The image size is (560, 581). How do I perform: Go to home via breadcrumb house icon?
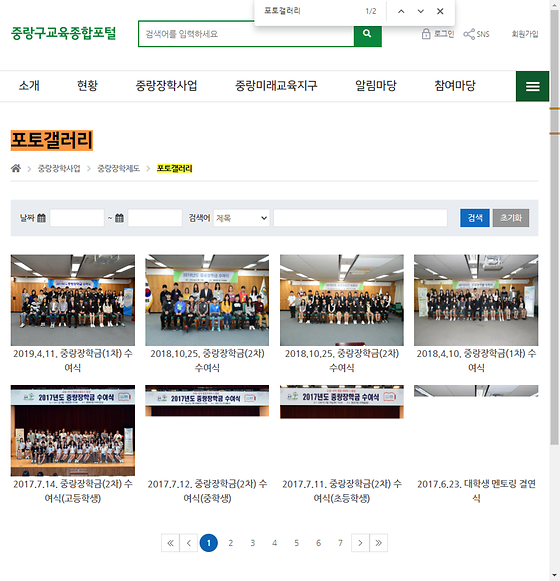(x=16, y=168)
